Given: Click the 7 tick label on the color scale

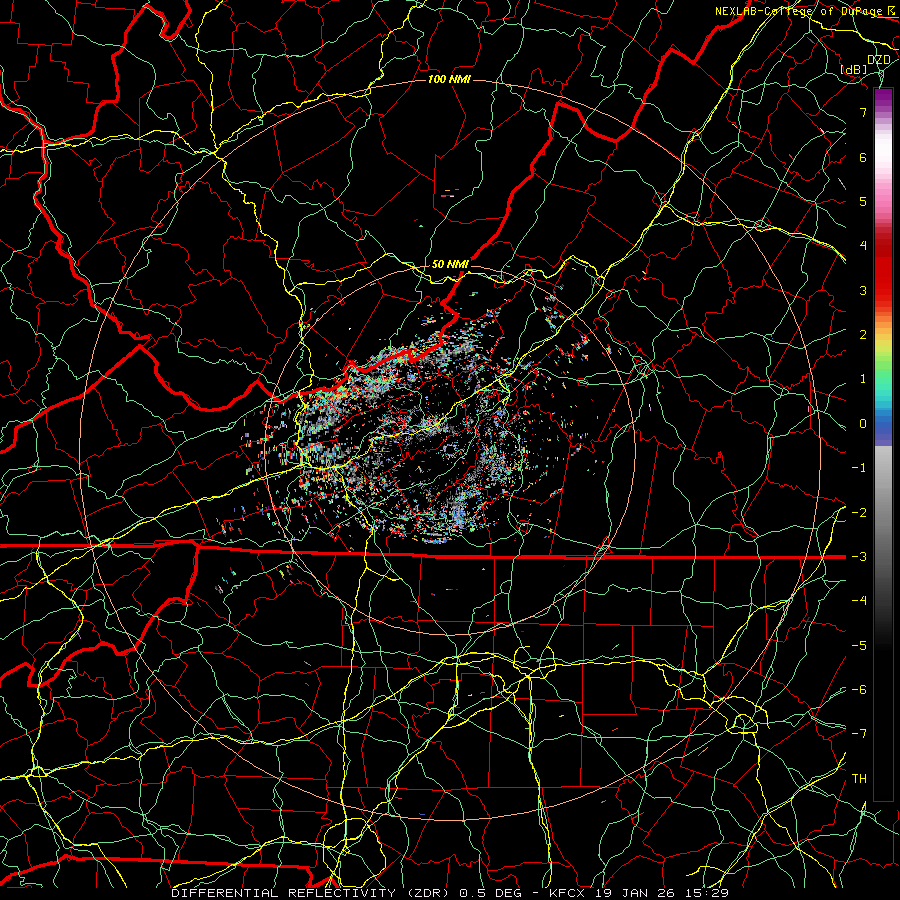Looking at the screenshot, I should point(863,112).
